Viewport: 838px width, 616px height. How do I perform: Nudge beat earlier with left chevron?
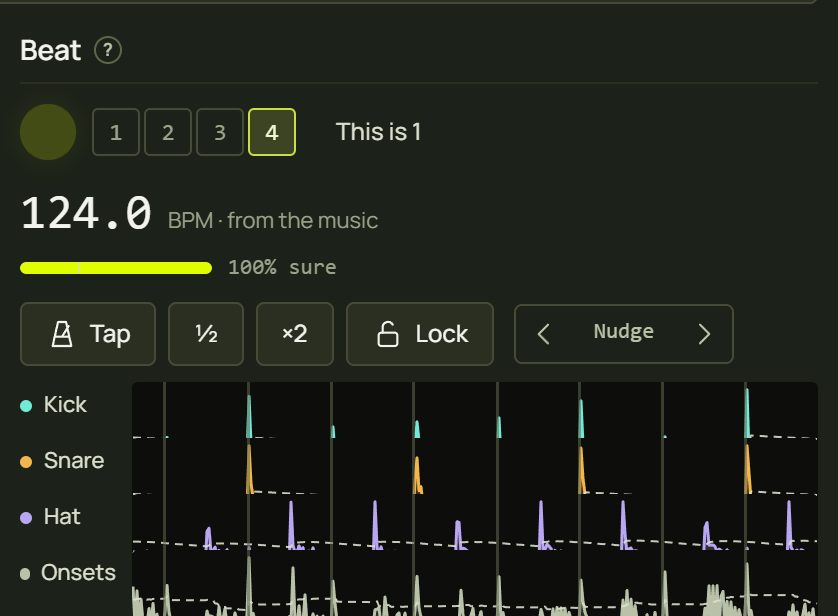point(544,334)
